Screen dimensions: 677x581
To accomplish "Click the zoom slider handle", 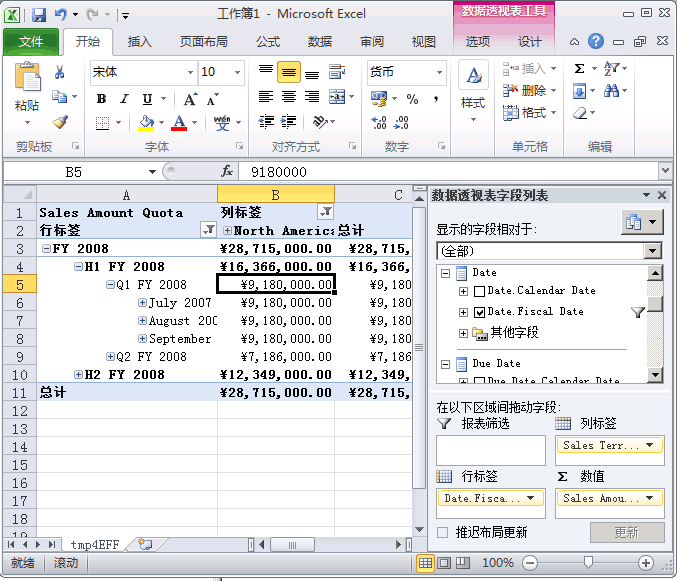I will tap(588, 562).
